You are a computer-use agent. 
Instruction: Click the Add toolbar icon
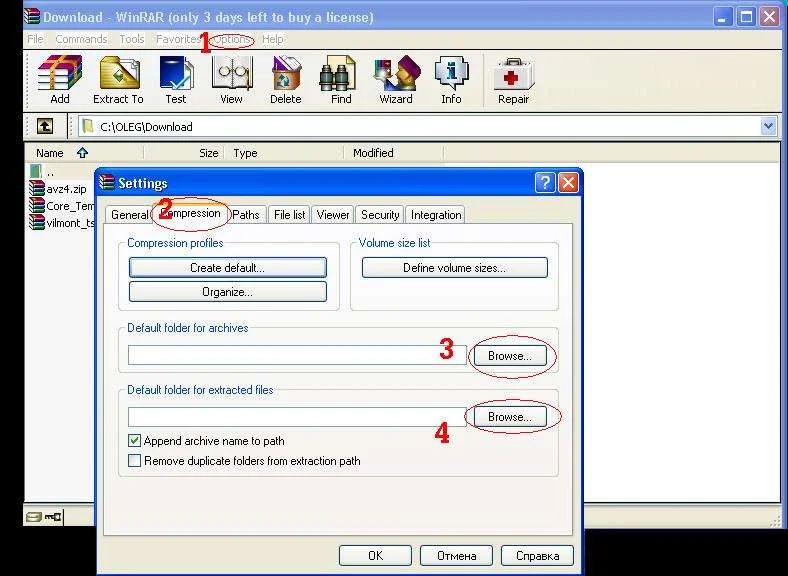(60, 79)
